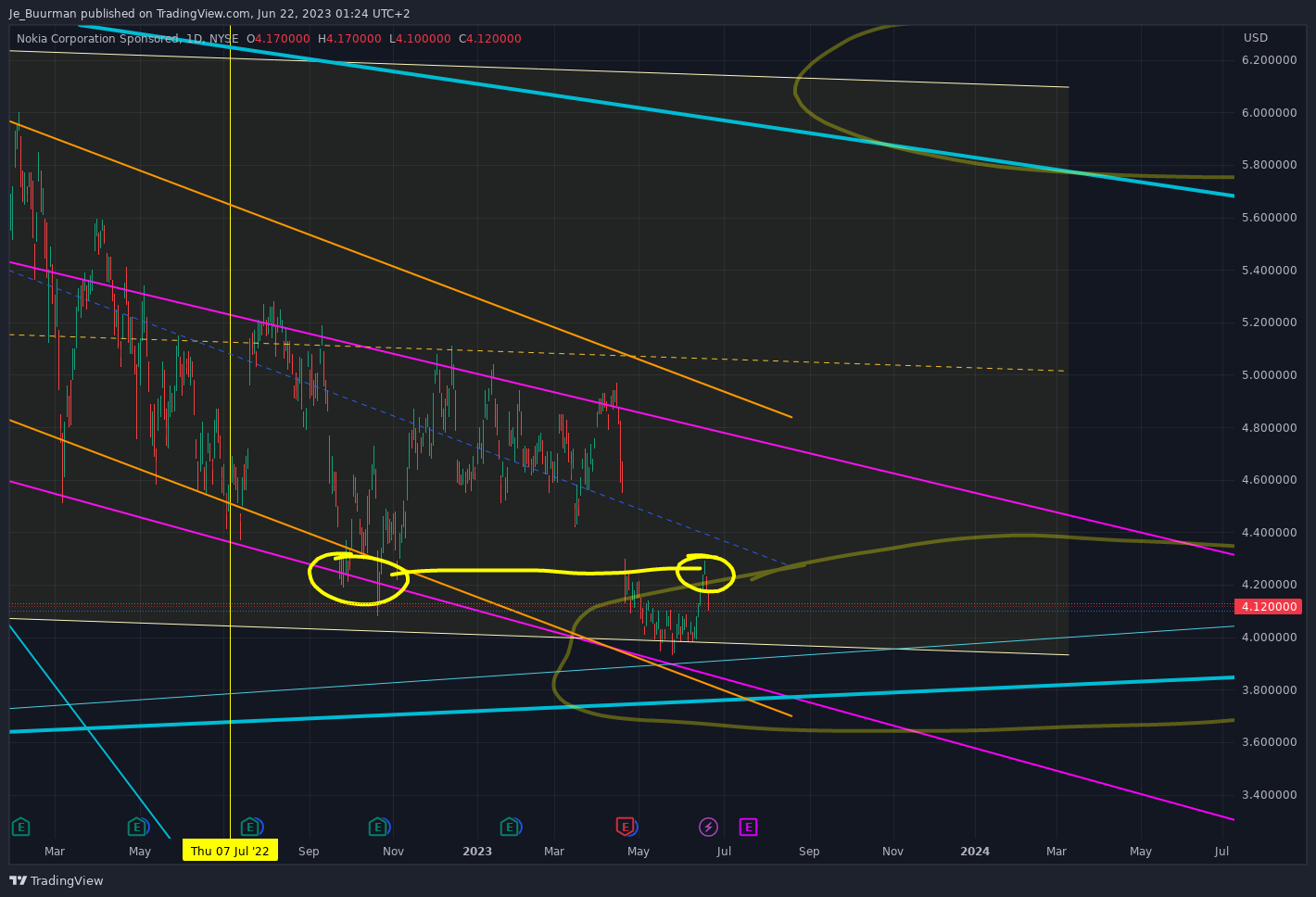1316x897 pixels.
Task: Click the leftmost green earnings E icon
Action: 20,827
